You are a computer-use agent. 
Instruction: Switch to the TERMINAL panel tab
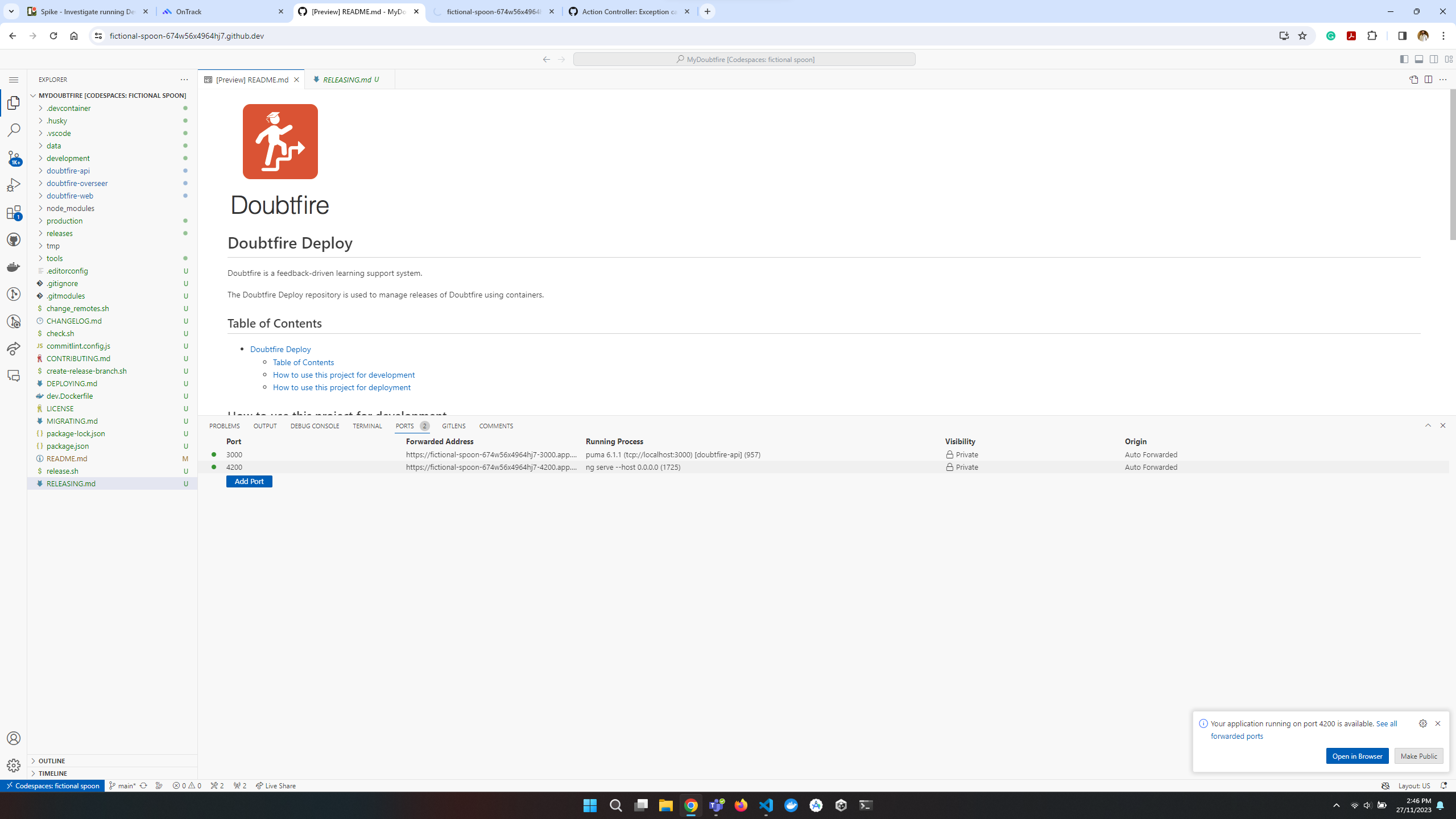pyautogui.click(x=367, y=426)
